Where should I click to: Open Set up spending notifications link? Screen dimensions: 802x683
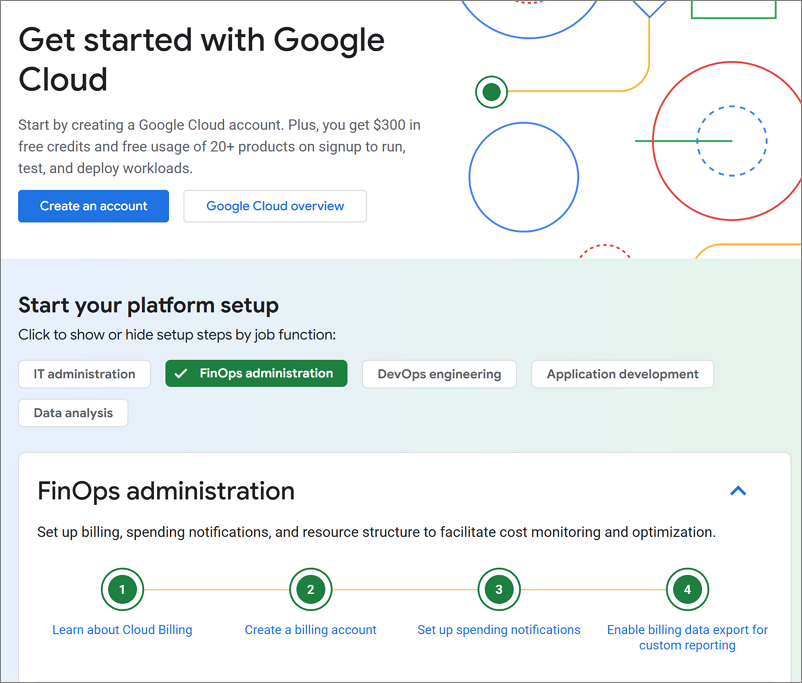pyautogui.click(x=499, y=630)
